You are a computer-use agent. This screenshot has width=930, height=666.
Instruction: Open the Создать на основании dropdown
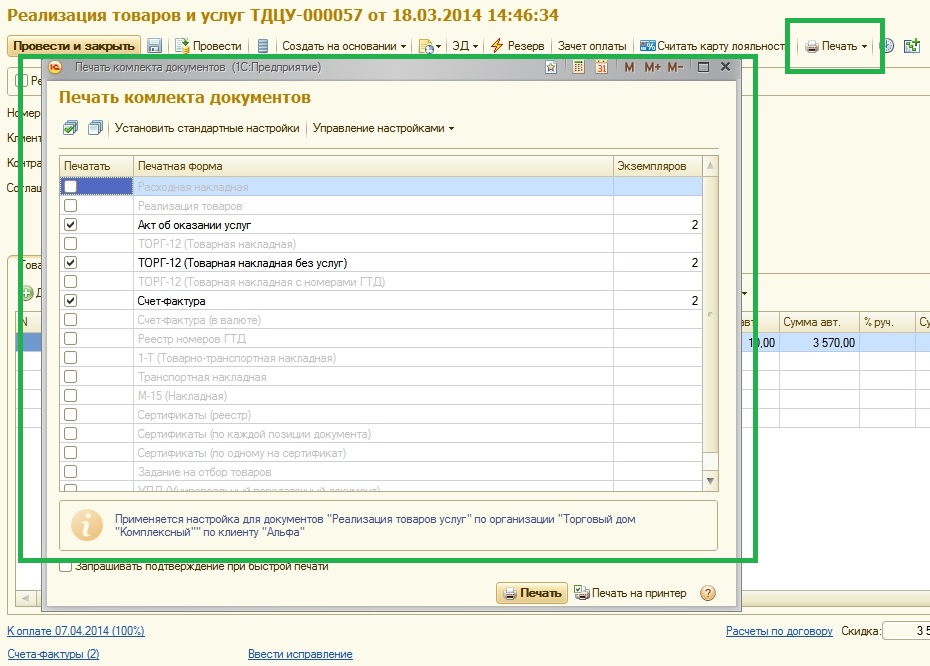(343, 46)
